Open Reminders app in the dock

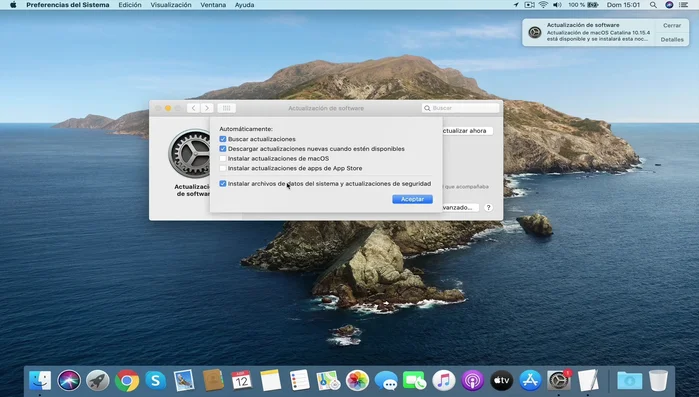coord(300,381)
